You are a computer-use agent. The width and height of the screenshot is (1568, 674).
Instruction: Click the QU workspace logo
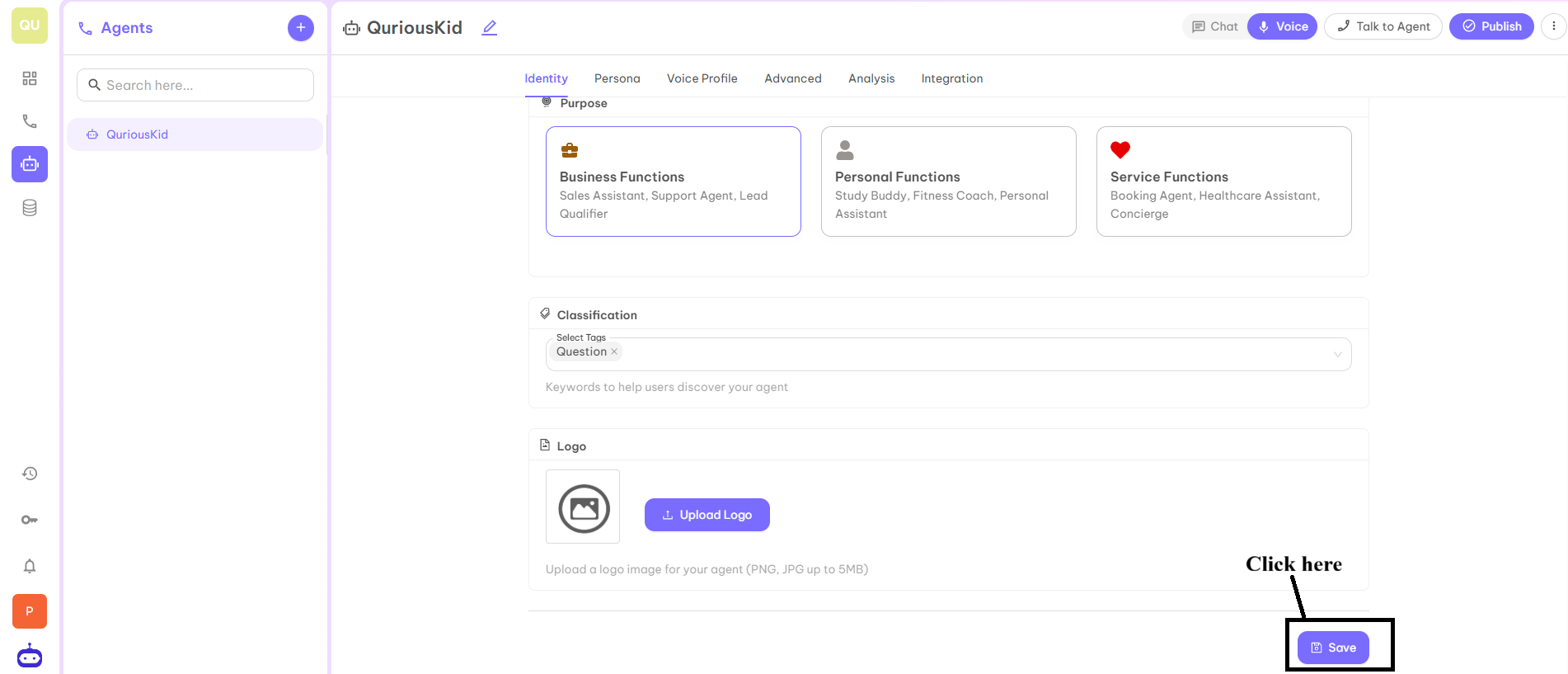[x=30, y=26]
